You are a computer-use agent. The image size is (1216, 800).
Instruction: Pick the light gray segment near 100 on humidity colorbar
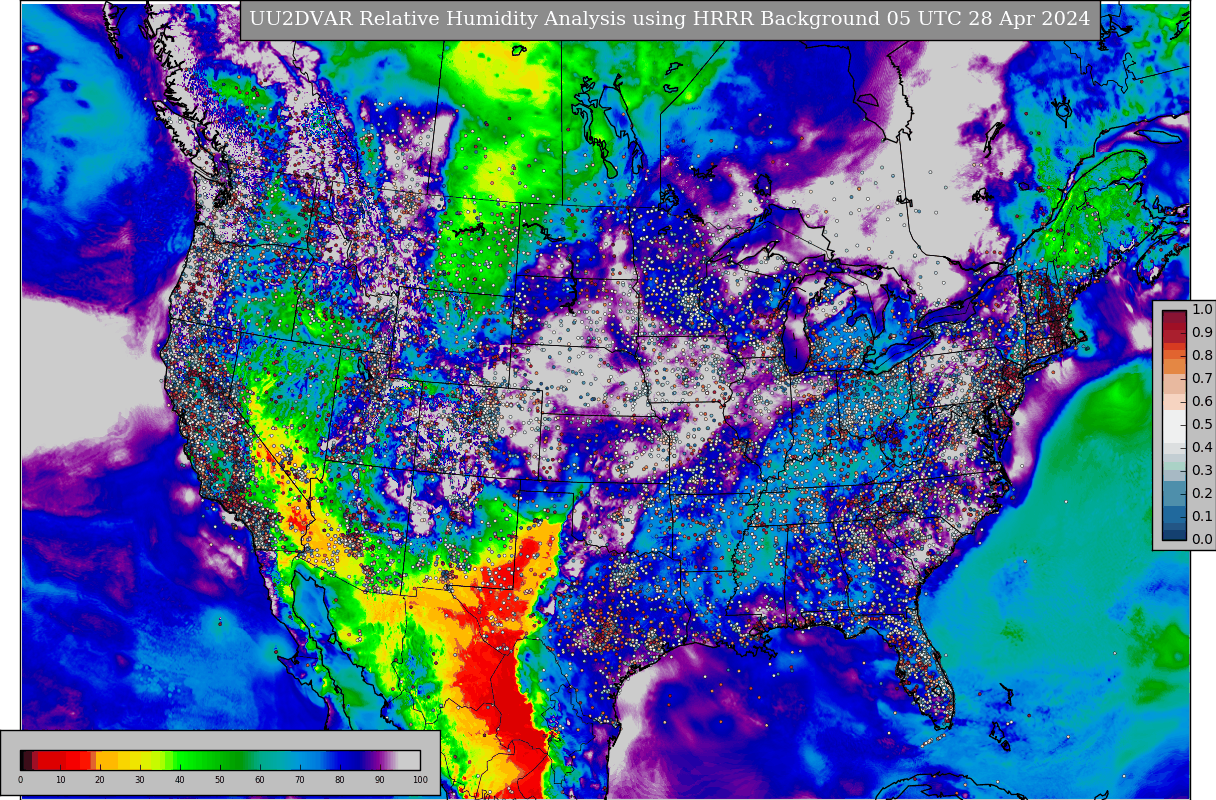tap(409, 760)
